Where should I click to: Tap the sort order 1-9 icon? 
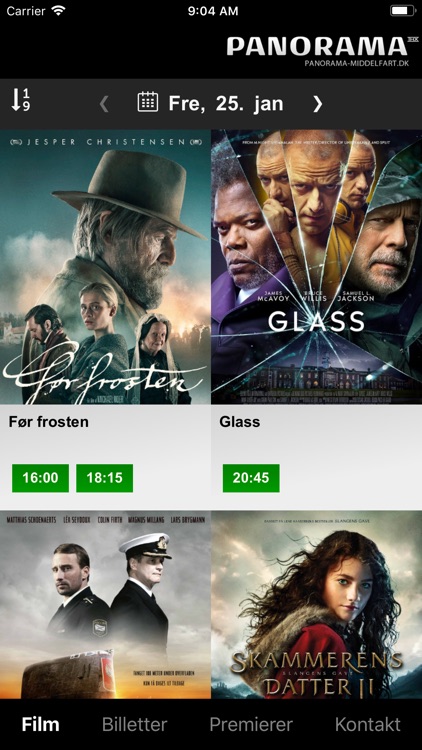tap(20, 100)
